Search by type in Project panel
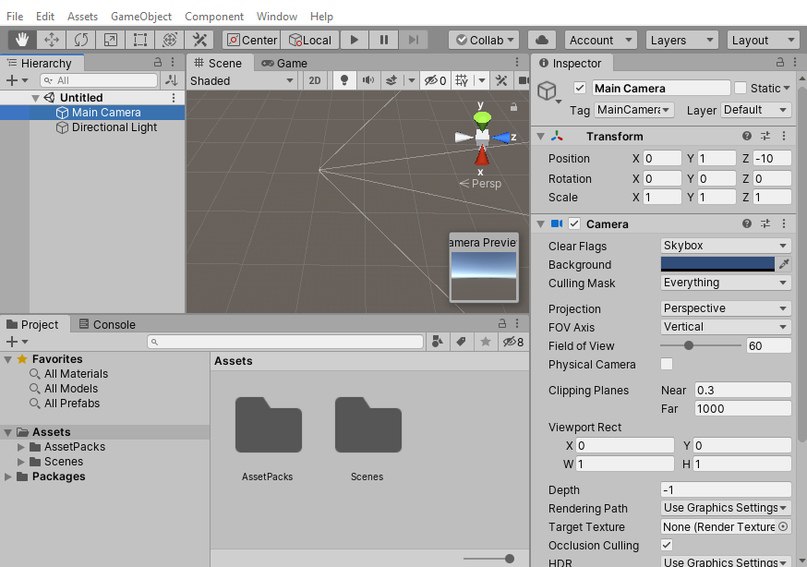 (437, 342)
